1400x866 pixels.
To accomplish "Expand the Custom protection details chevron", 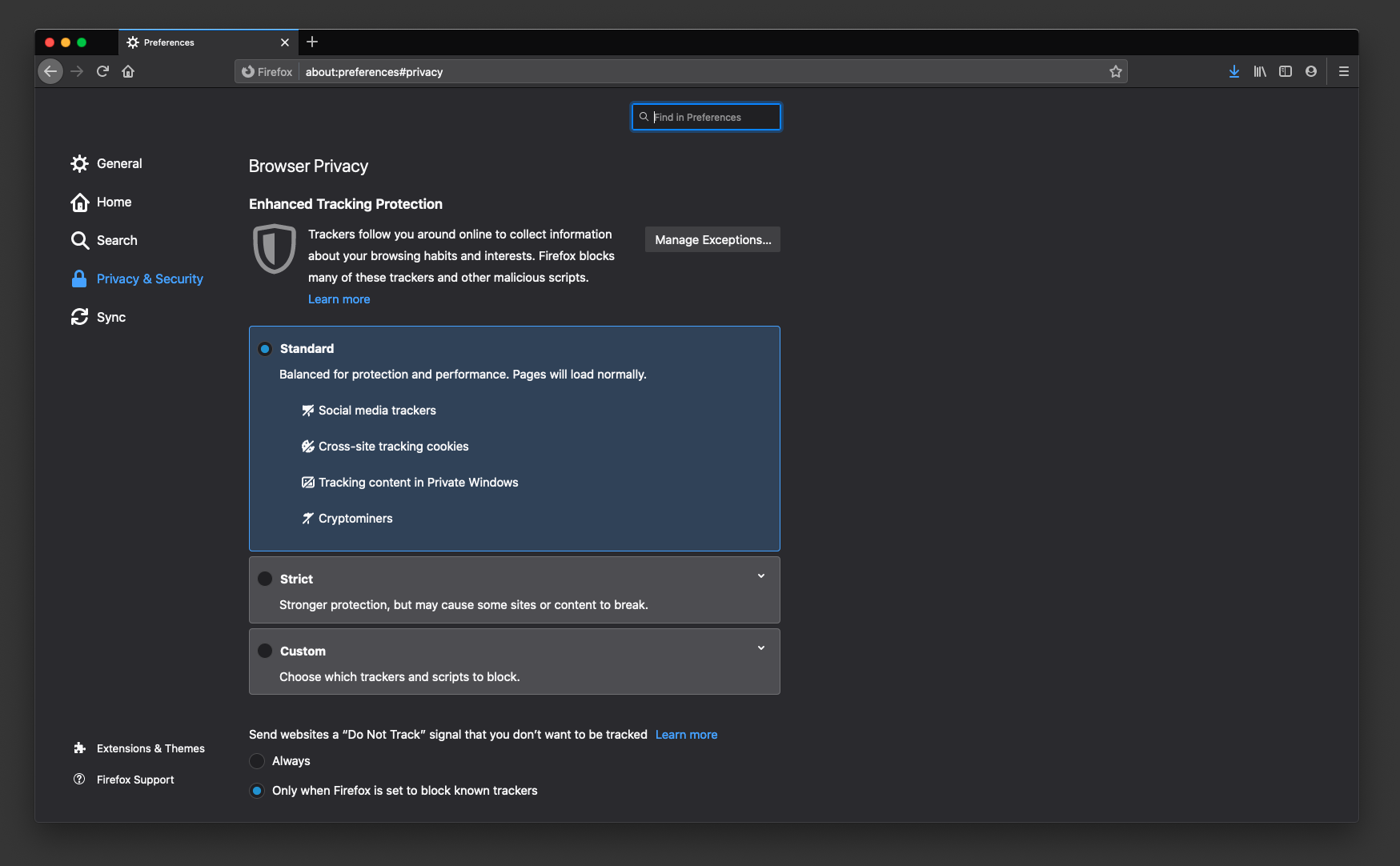I will (x=760, y=648).
